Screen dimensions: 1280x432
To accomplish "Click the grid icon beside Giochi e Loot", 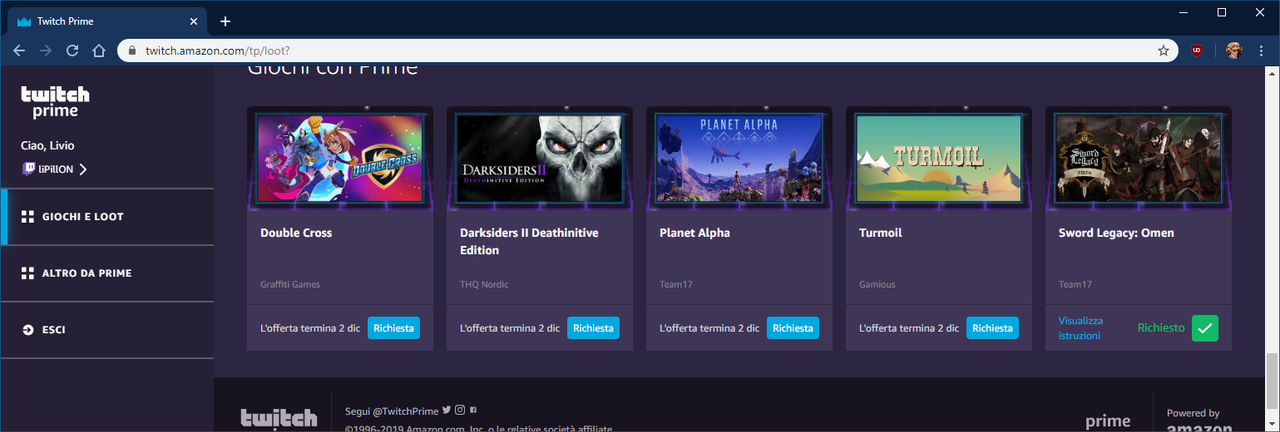I will [28, 217].
